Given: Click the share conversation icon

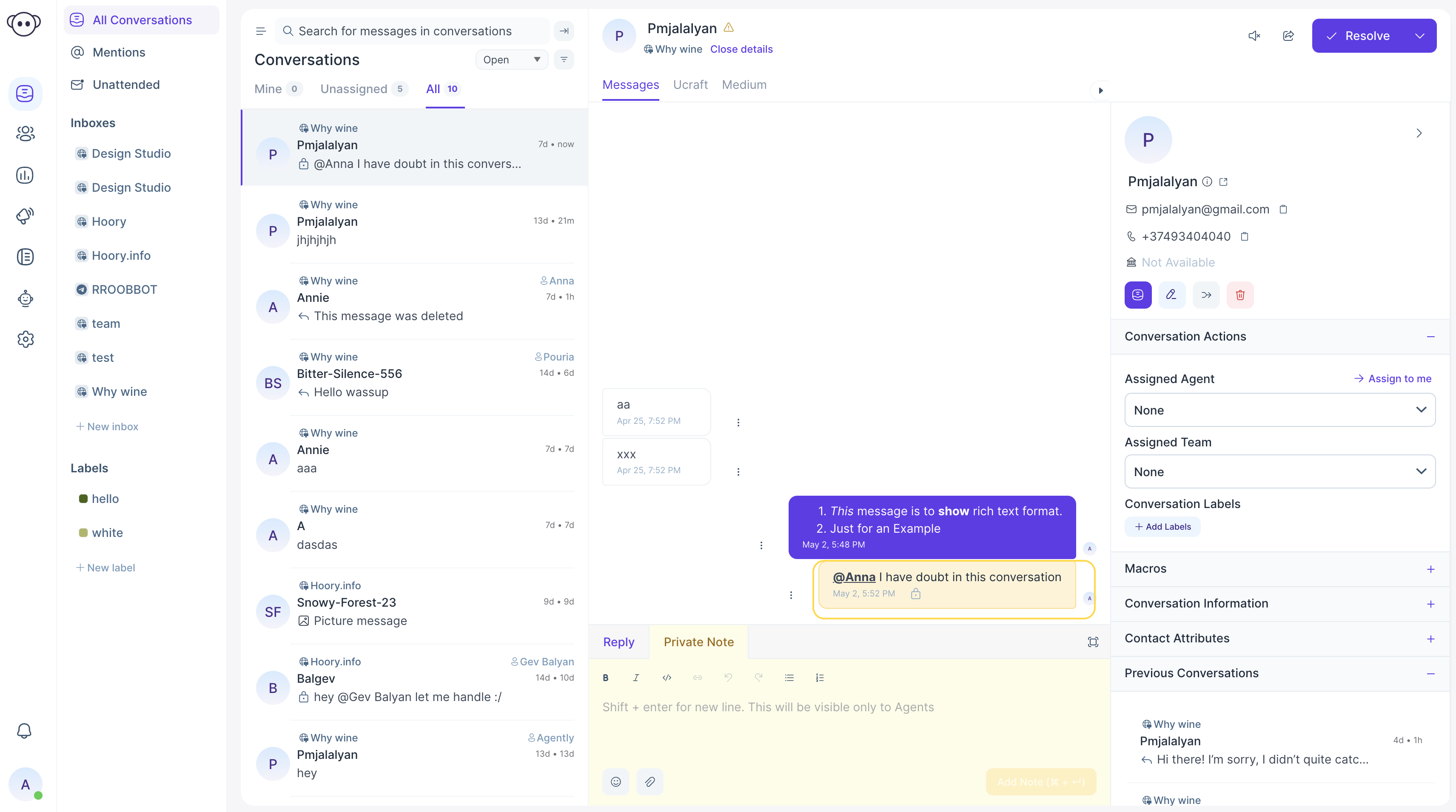Looking at the screenshot, I should point(1288,36).
